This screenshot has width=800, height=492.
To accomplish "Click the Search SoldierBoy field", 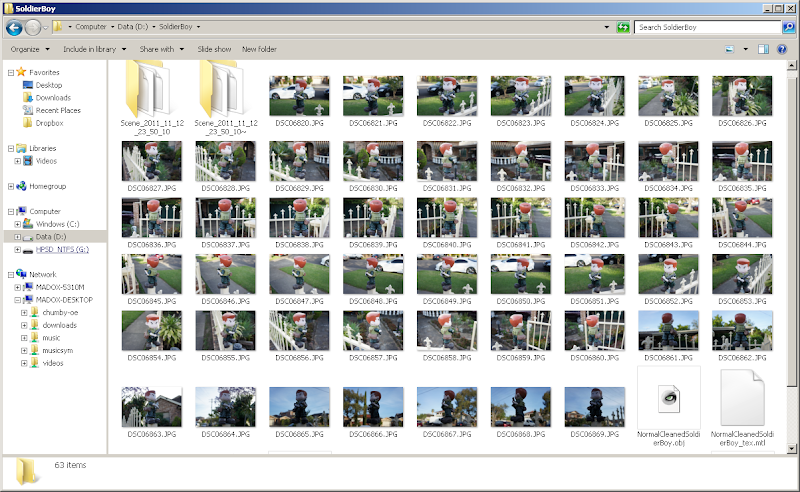I will click(709, 27).
